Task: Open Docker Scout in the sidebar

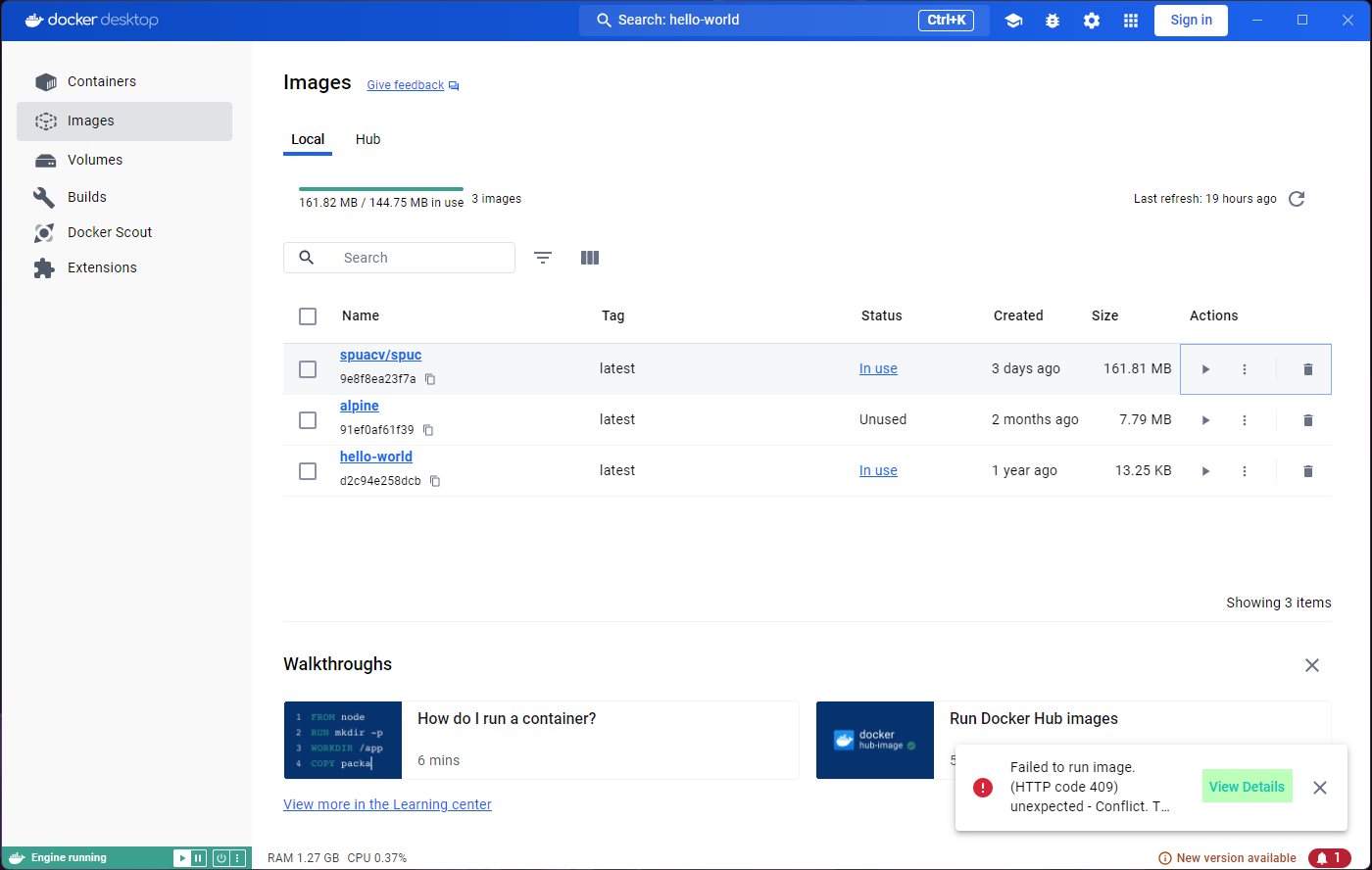Action: coord(124,232)
